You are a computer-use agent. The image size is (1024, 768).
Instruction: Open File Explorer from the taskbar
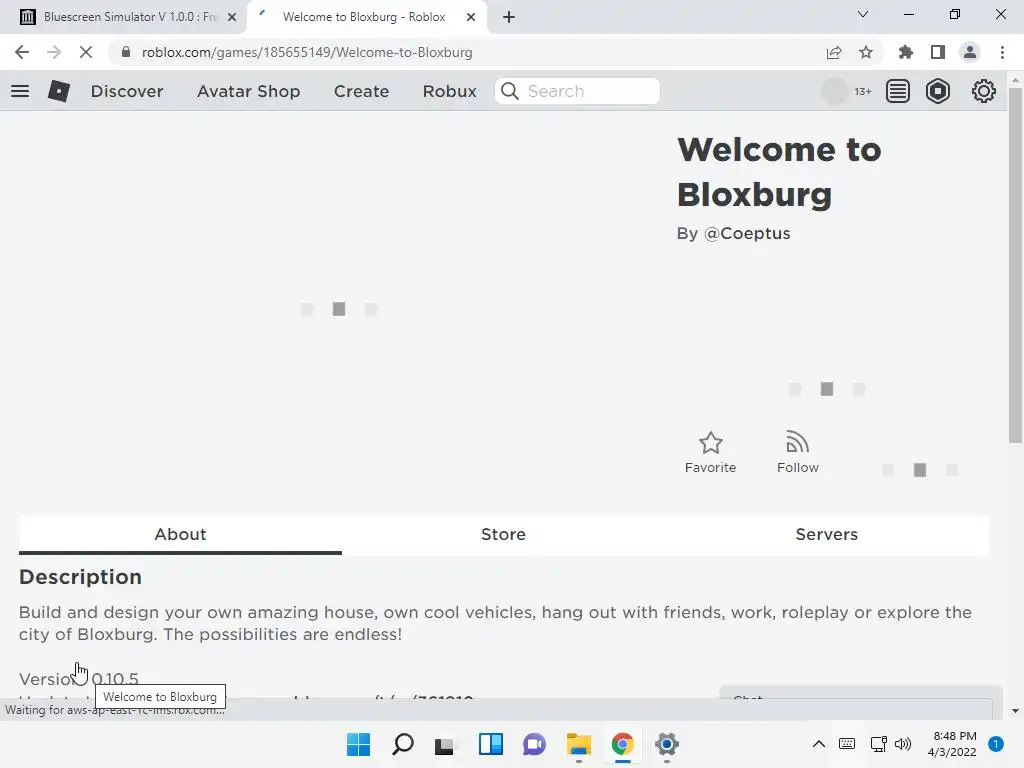pyautogui.click(x=579, y=744)
